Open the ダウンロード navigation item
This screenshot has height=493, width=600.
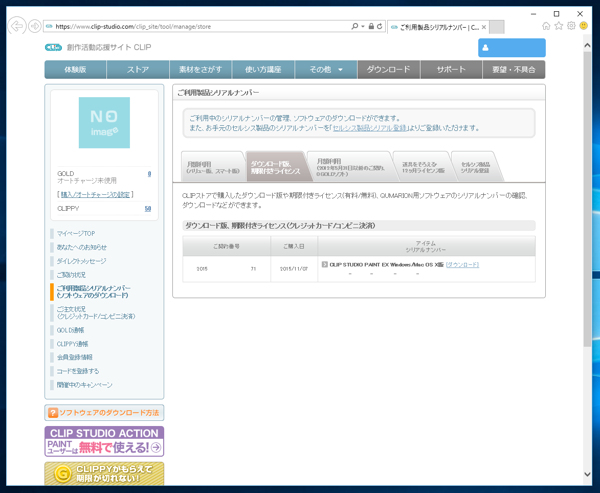click(388, 69)
